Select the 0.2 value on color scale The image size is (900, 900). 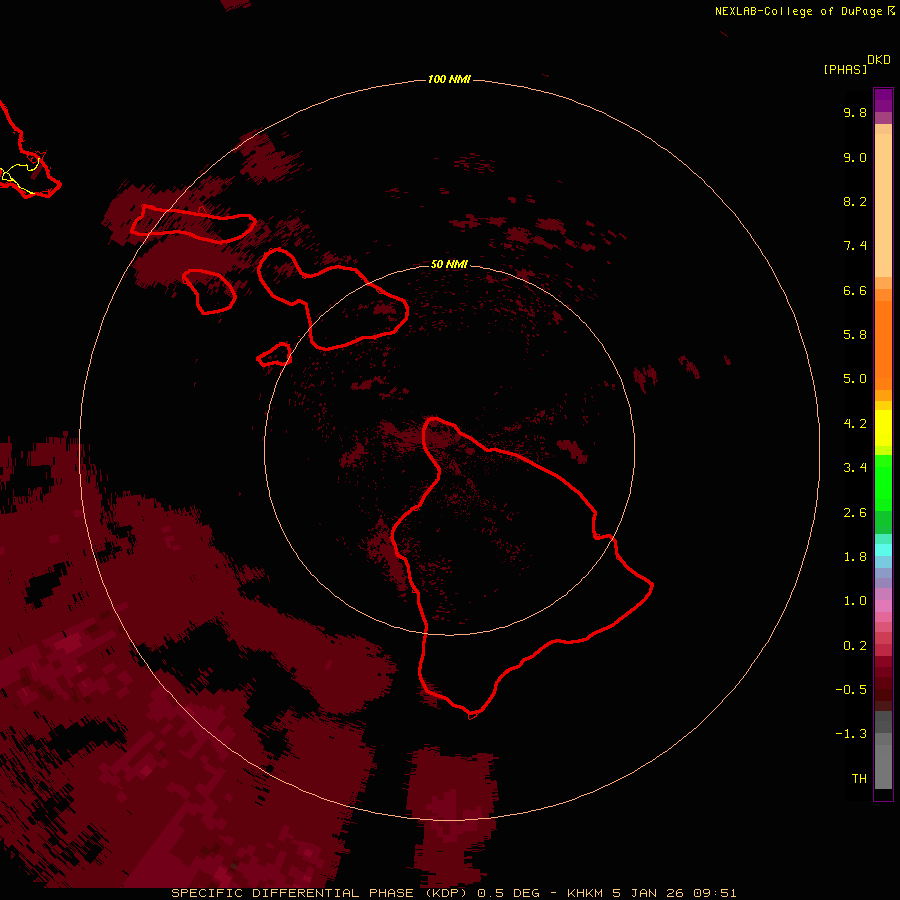pos(855,646)
